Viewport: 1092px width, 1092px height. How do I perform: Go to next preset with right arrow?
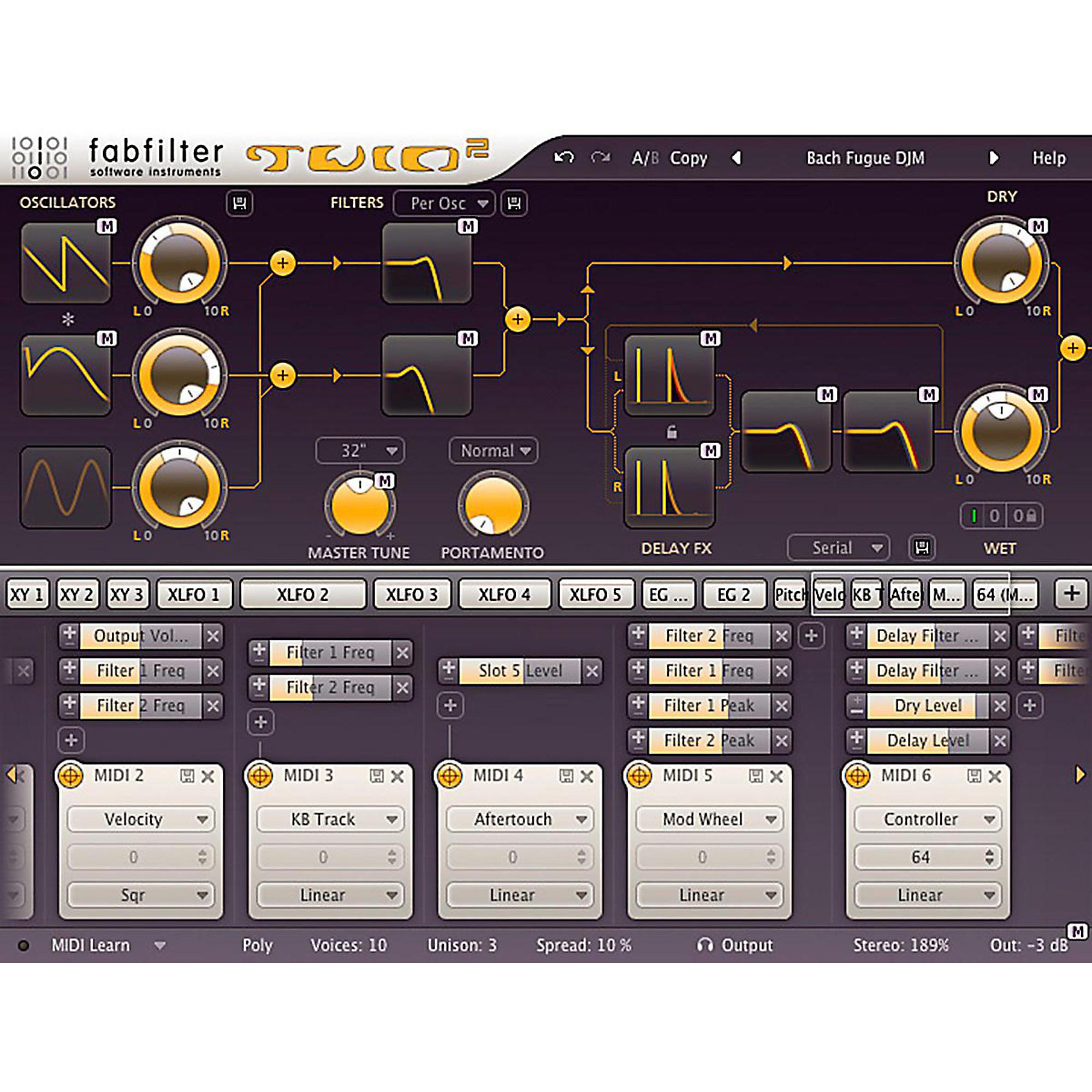pyautogui.click(x=994, y=158)
